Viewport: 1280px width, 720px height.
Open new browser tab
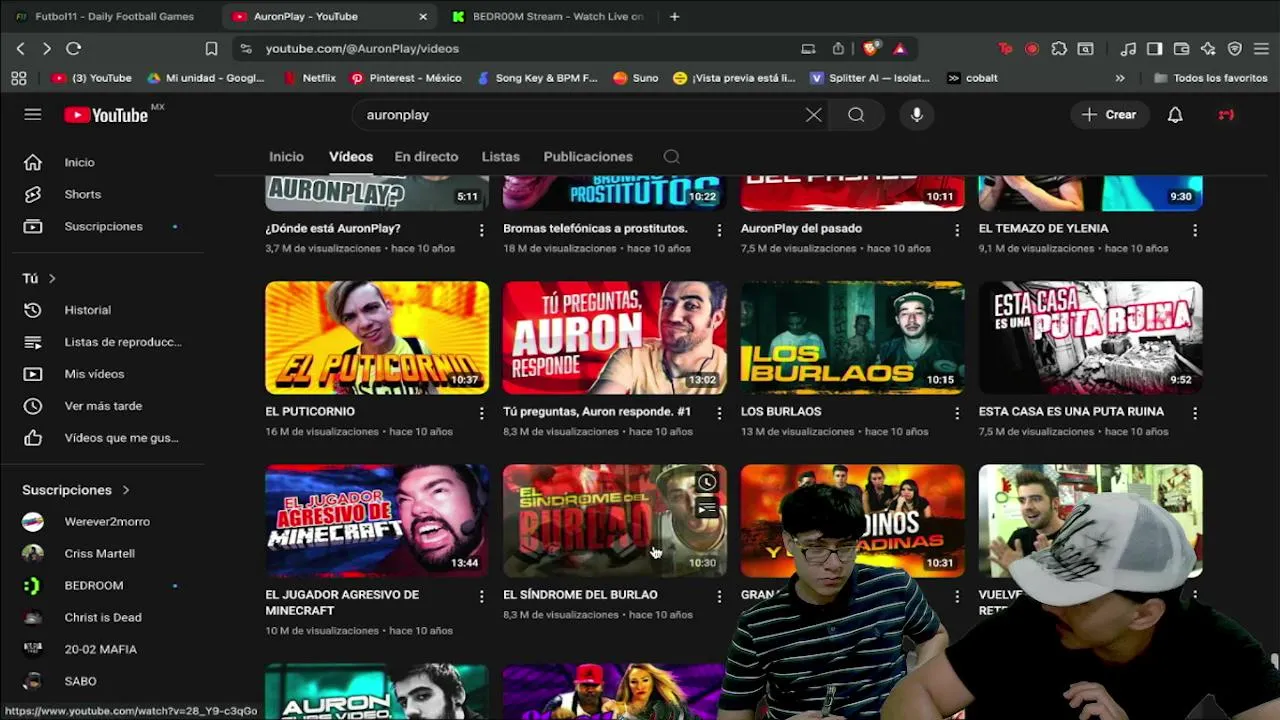coord(674,16)
